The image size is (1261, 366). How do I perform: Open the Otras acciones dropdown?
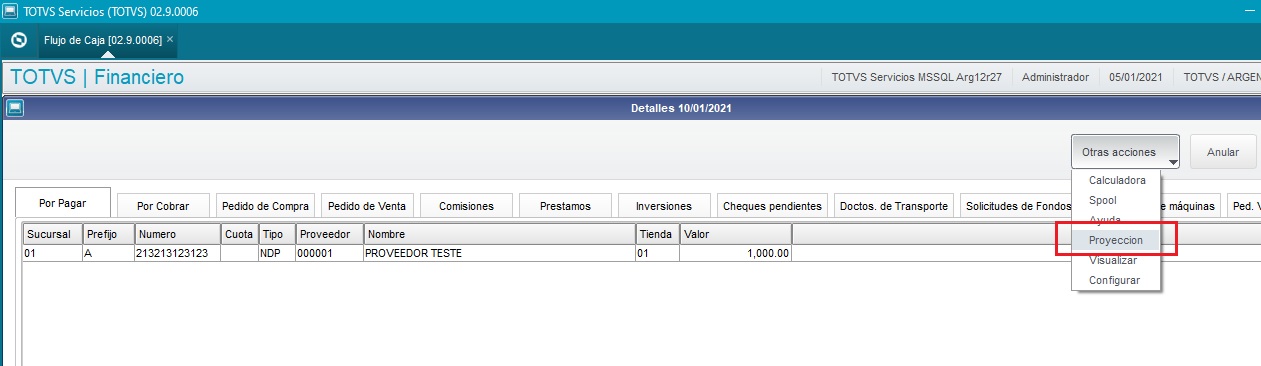click(1126, 153)
